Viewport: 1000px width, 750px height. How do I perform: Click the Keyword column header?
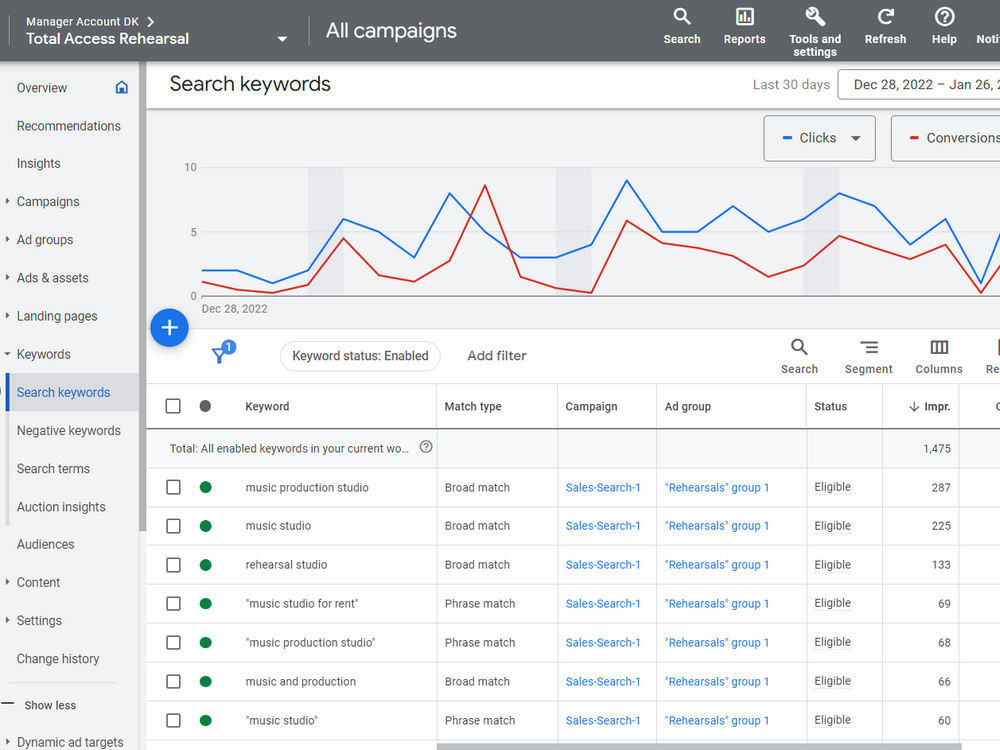pyautogui.click(x=267, y=407)
